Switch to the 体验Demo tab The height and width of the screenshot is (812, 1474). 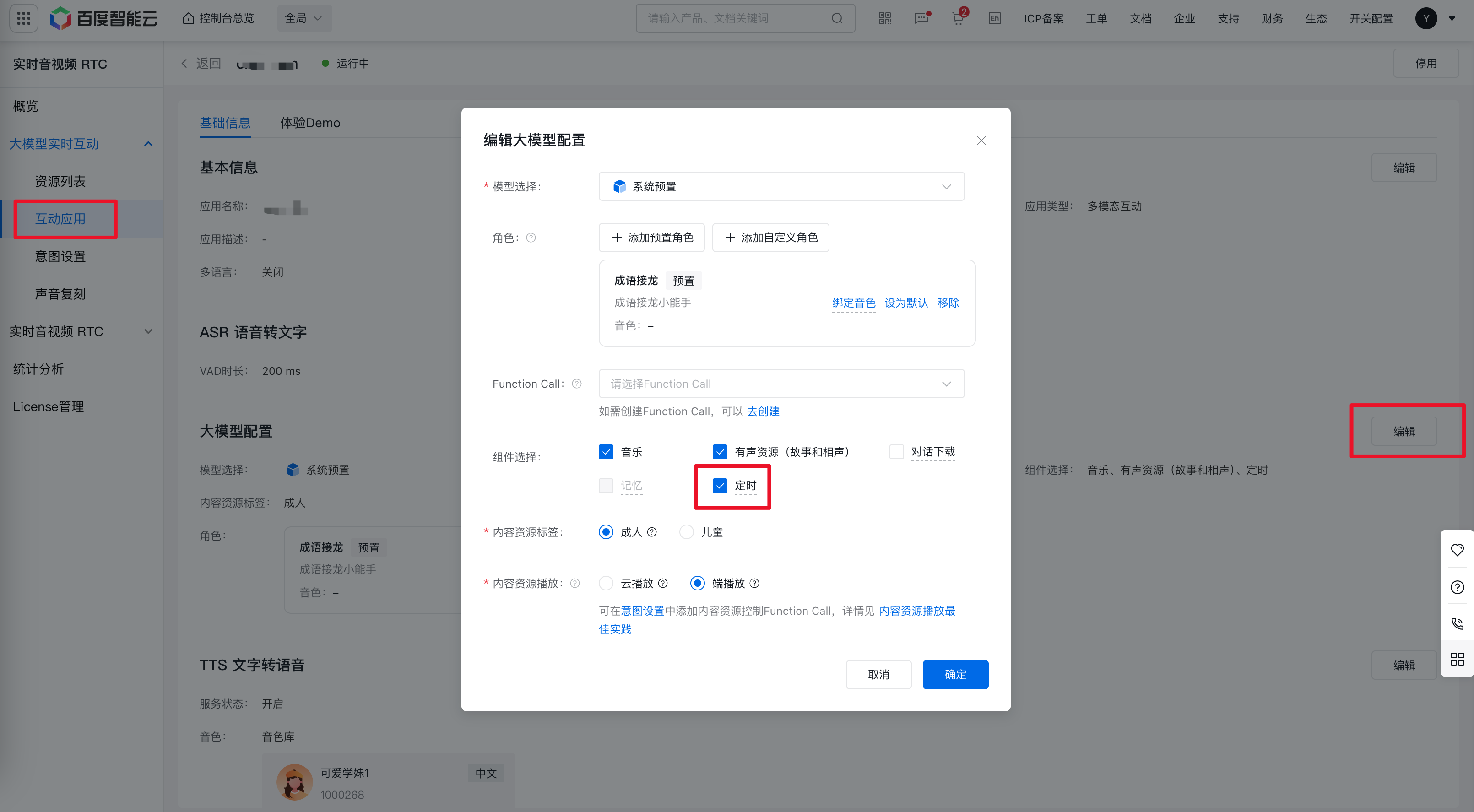pos(310,123)
